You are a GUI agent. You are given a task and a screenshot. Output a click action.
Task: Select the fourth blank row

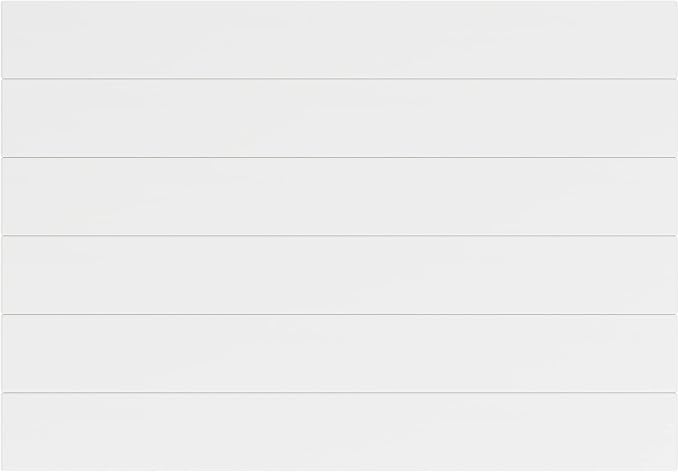[340, 275]
